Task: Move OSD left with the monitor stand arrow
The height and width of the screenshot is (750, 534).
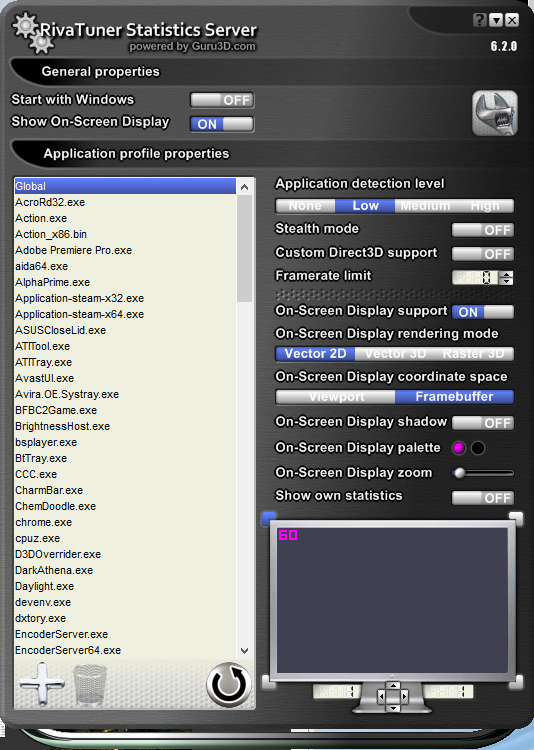Action: pyautogui.click(x=381, y=696)
